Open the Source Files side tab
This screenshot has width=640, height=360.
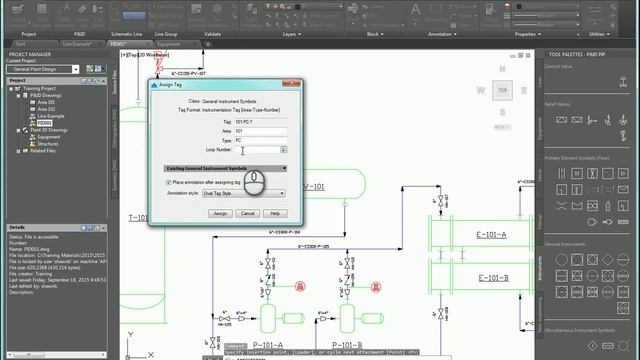pos(115,82)
